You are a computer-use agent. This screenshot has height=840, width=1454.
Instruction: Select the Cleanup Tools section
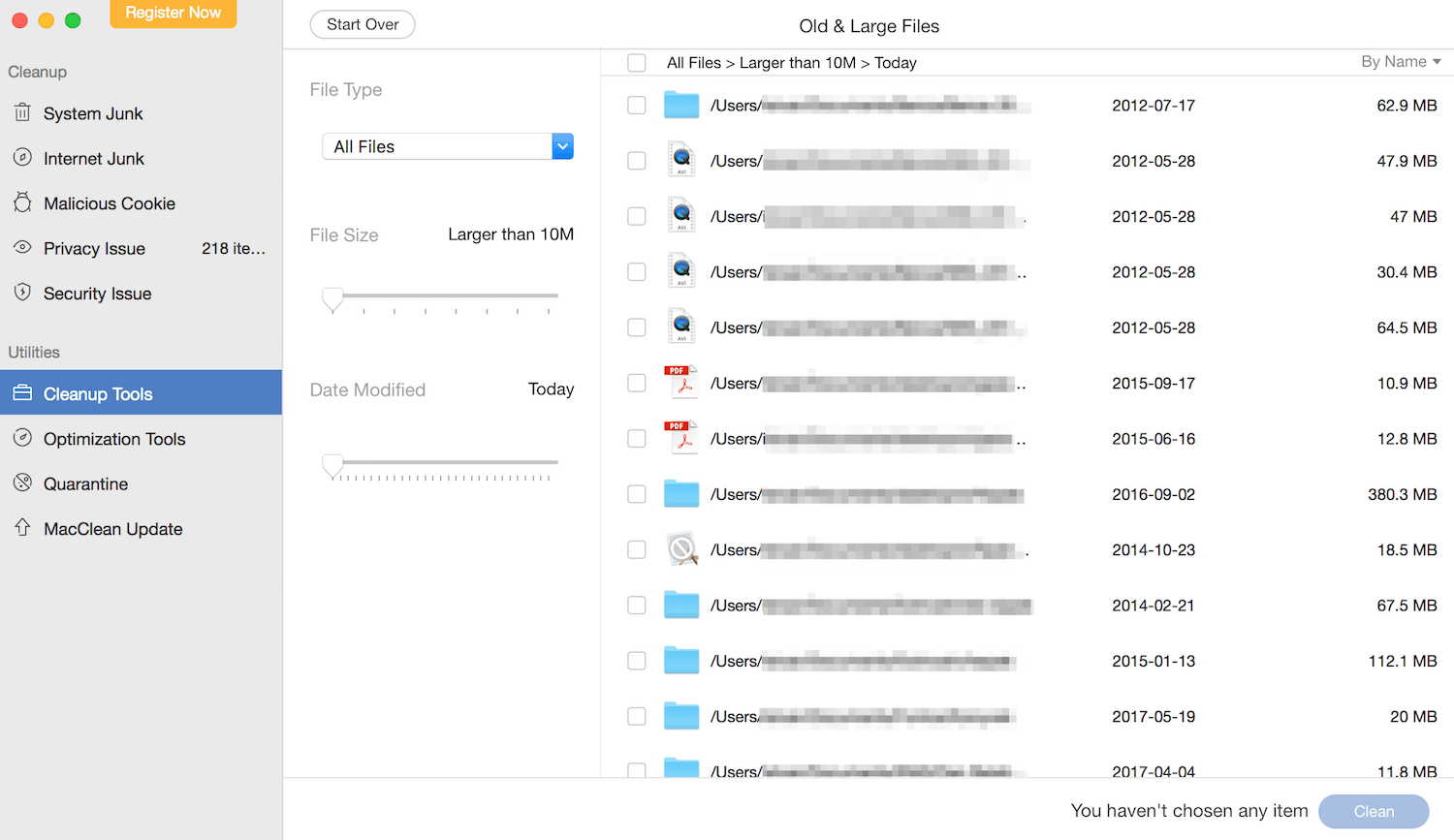97,393
